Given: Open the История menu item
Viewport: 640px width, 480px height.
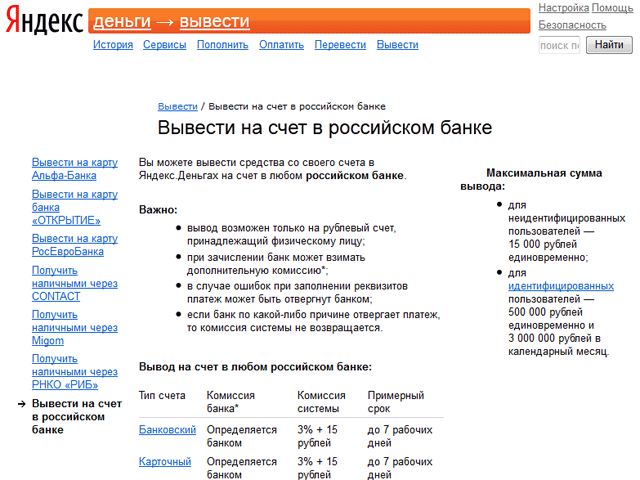Looking at the screenshot, I should click(113, 45).
